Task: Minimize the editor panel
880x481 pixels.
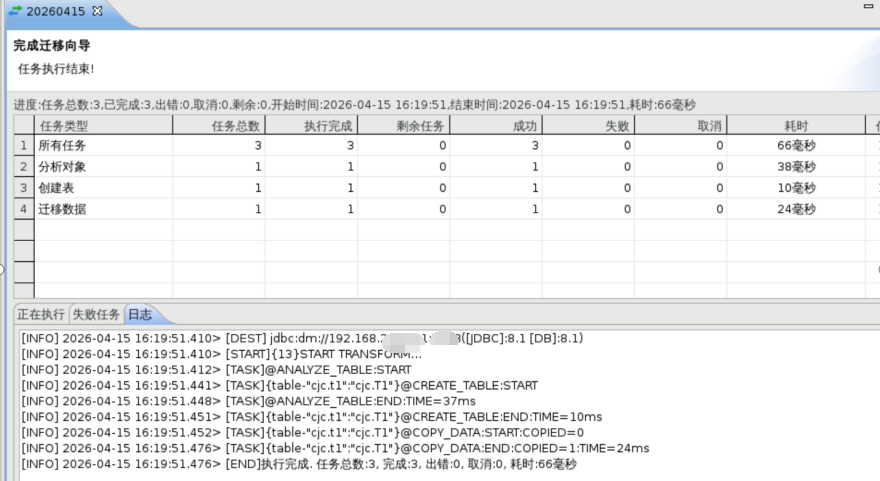Action: pos(868,6)
